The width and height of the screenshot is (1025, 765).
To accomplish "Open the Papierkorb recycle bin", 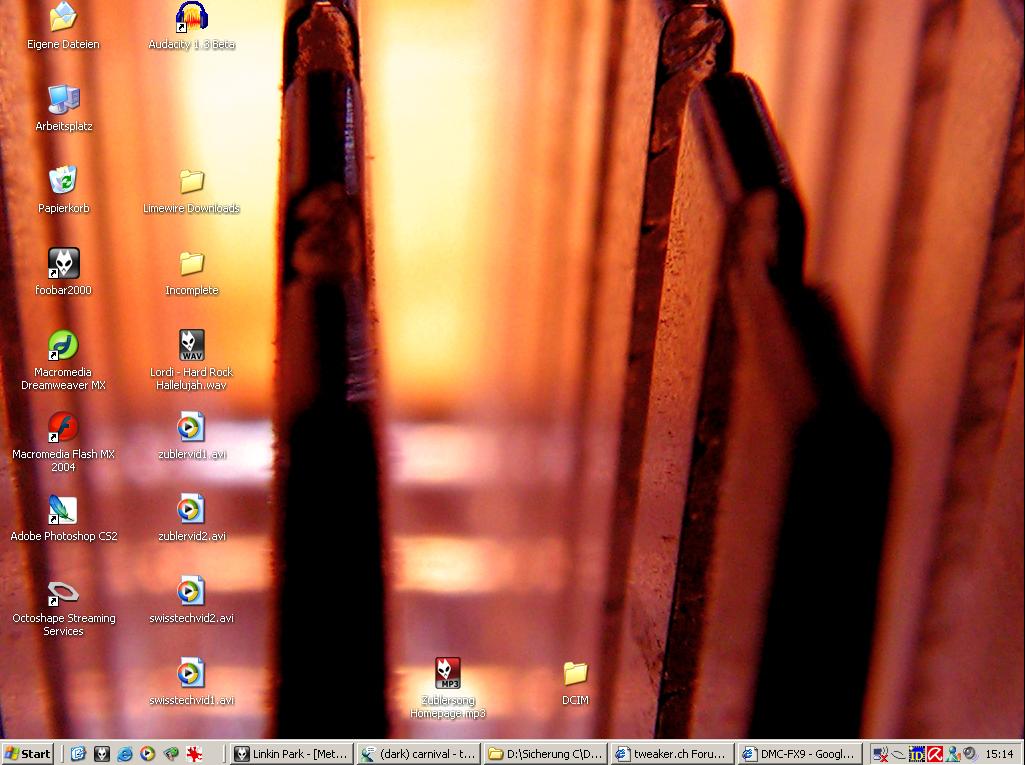I will point(64,182).
